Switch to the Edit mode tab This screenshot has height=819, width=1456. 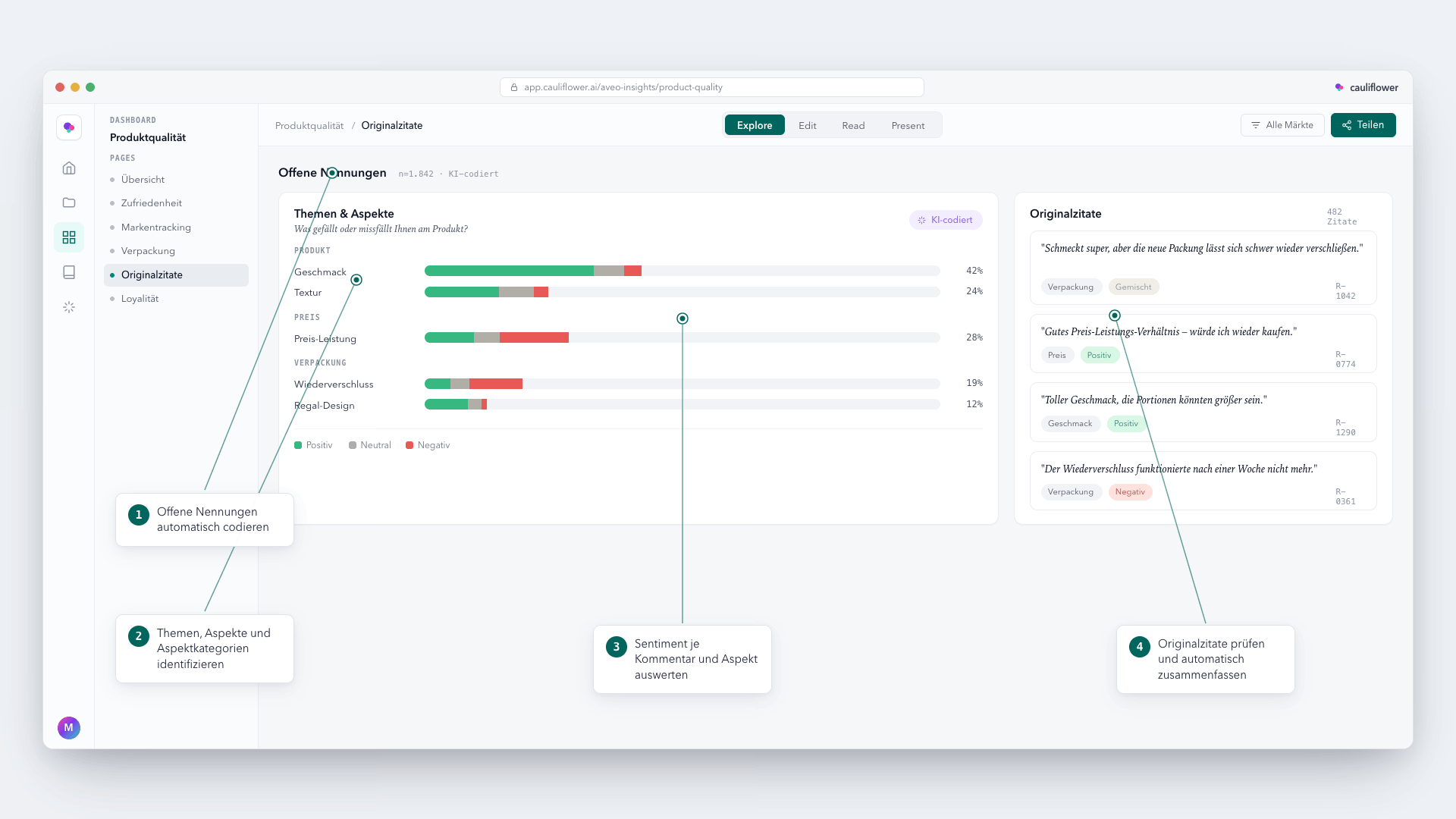(x=807, y=125)
